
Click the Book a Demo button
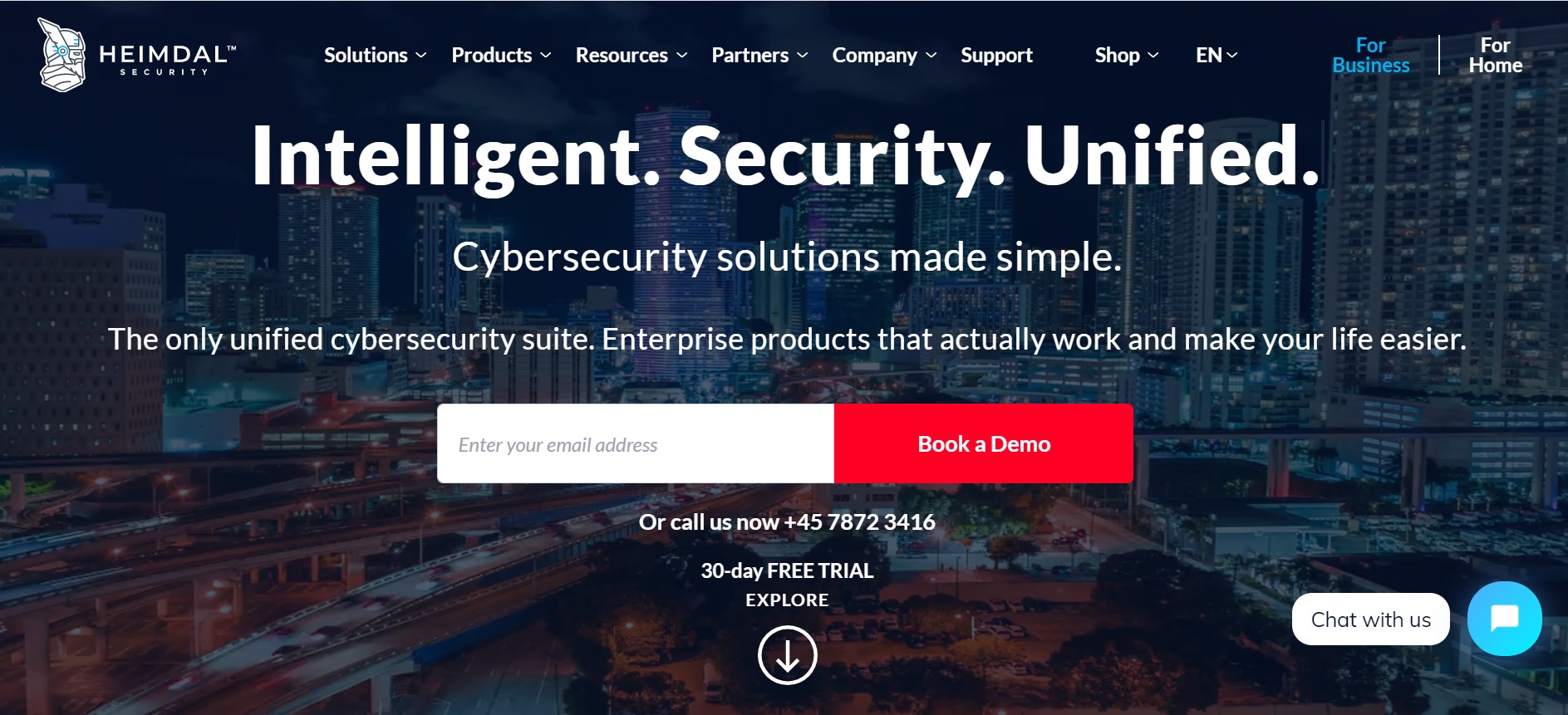pos(984,443)
